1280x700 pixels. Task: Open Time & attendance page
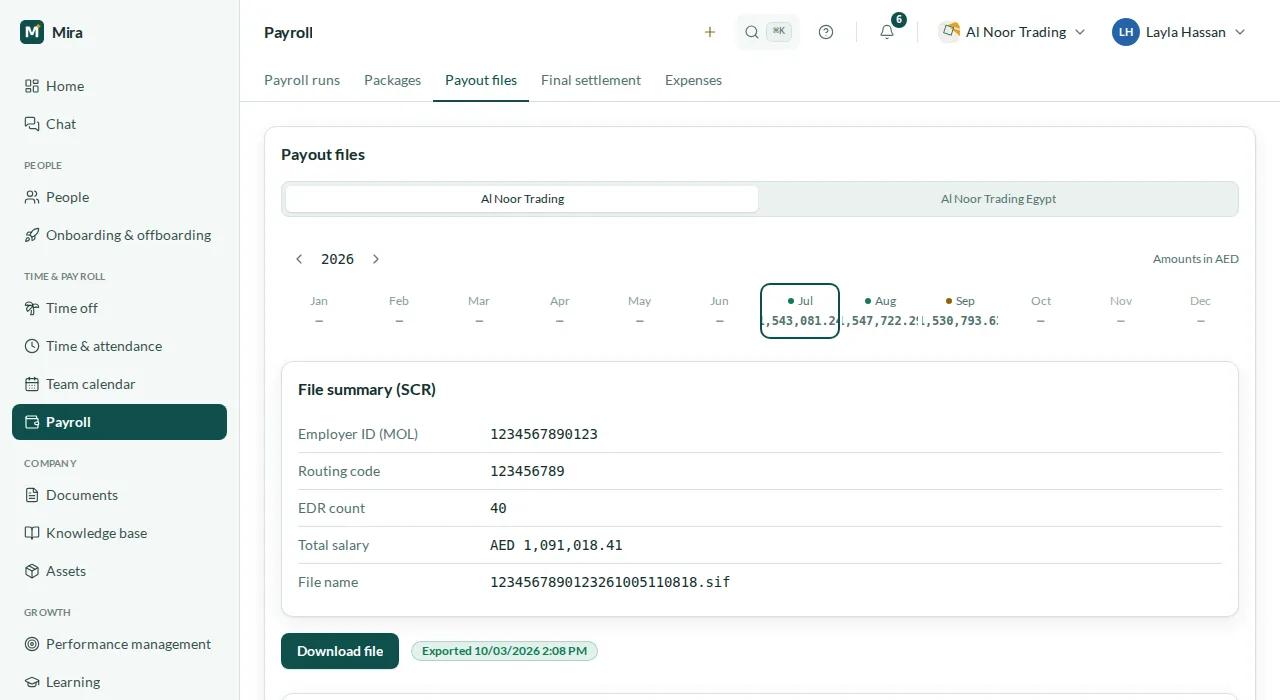(x=119, y=346)
